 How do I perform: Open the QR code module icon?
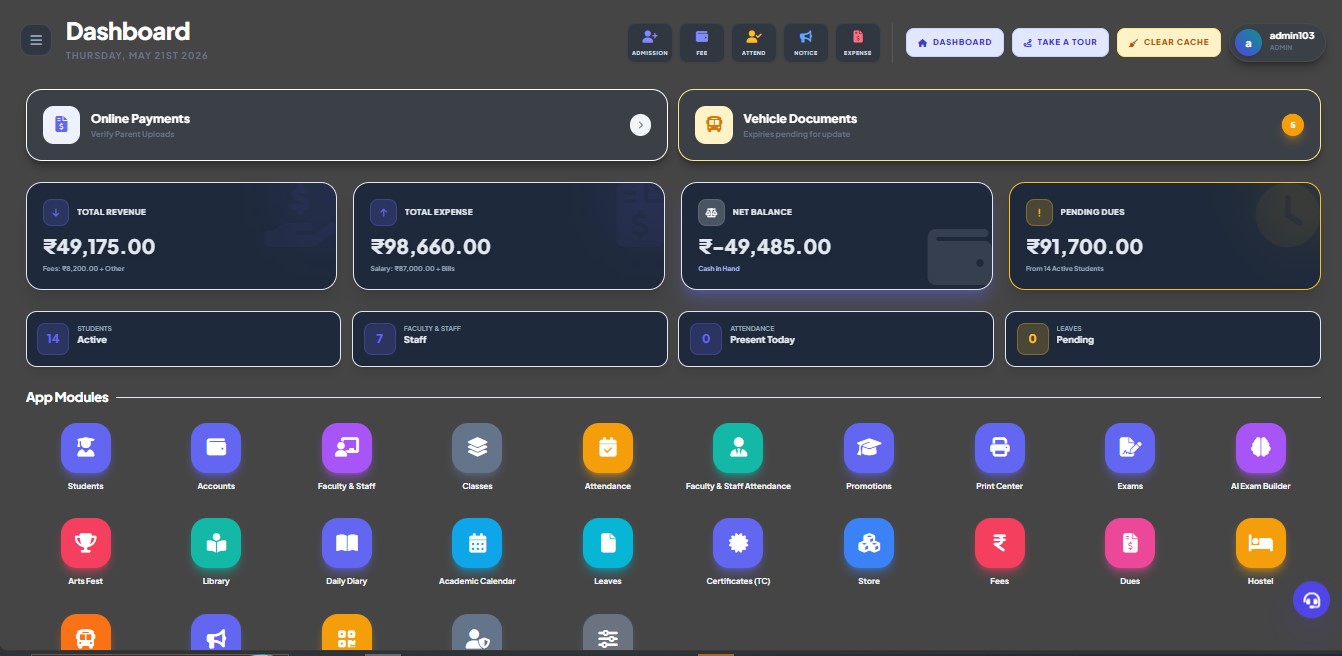tap(347, 634)
